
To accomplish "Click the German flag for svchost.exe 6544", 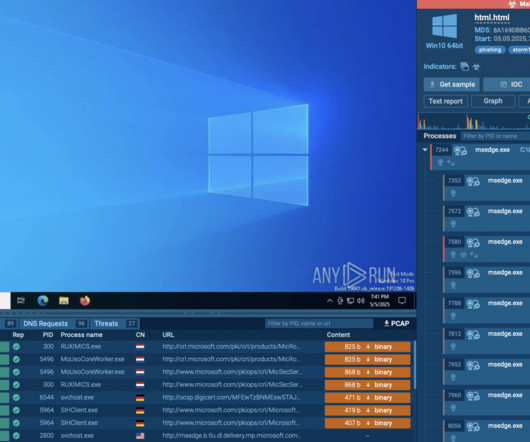I will [x=140, y=398].
